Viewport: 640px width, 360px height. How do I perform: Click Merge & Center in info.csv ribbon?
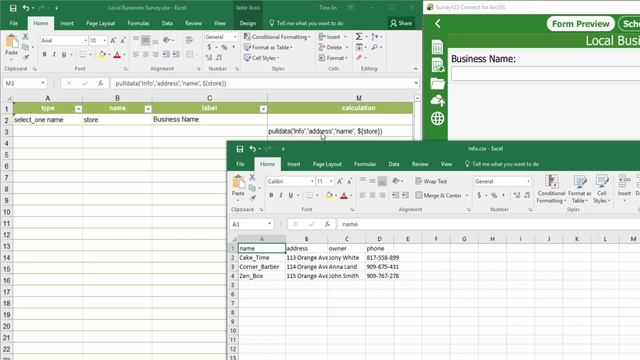click(439, 196)
